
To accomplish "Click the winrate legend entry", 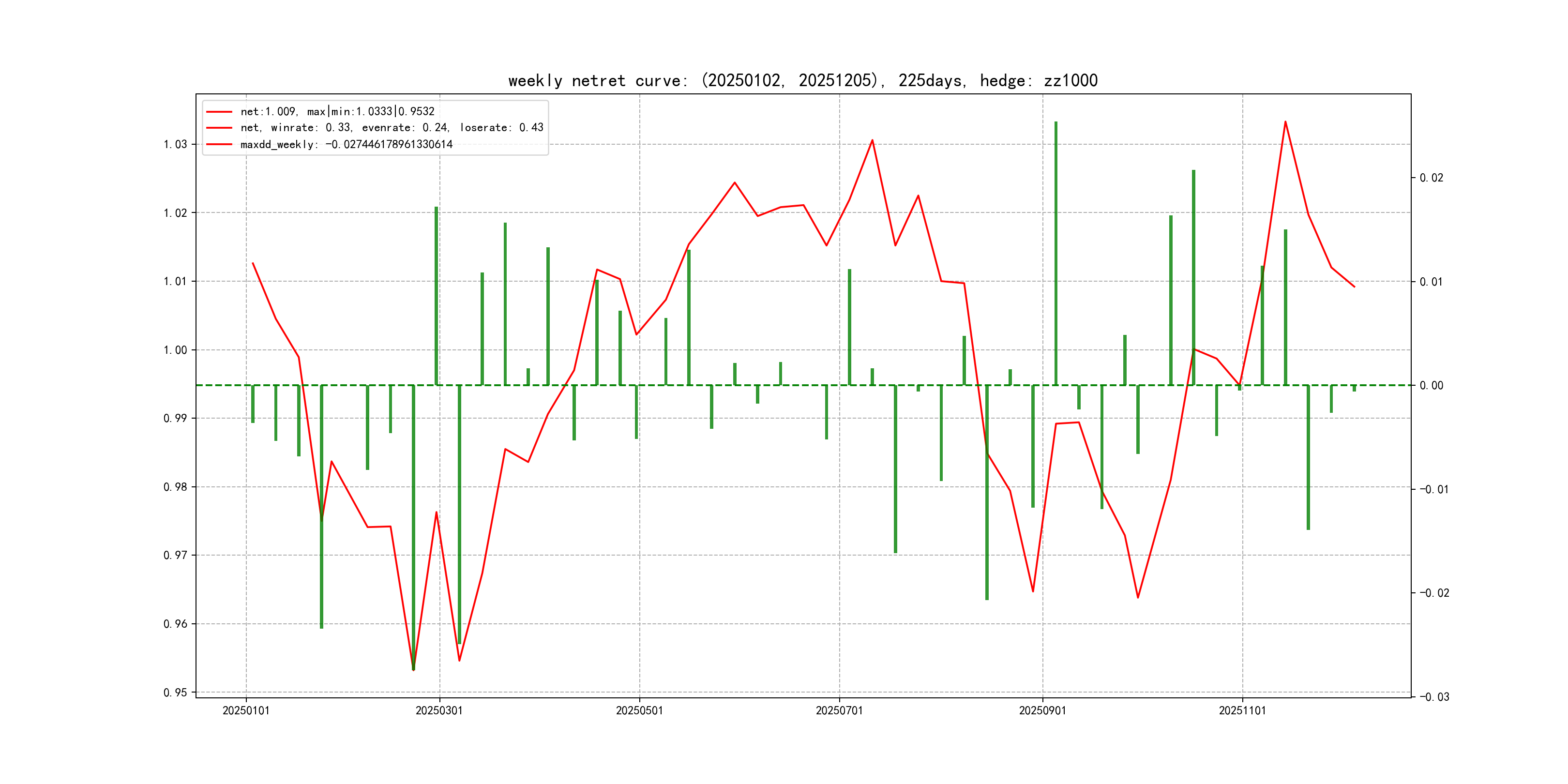I will tap(392, 128).
